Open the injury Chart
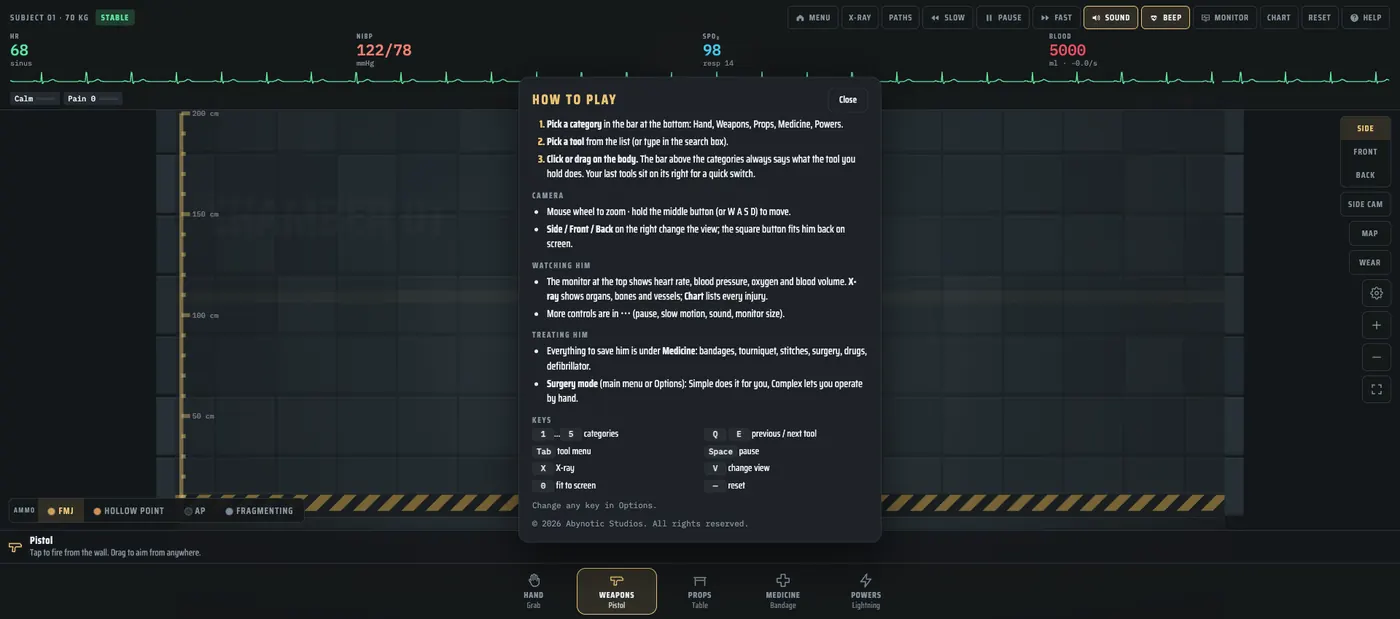This screenshot has width=1400, height=619. [x=1278, y=17]
